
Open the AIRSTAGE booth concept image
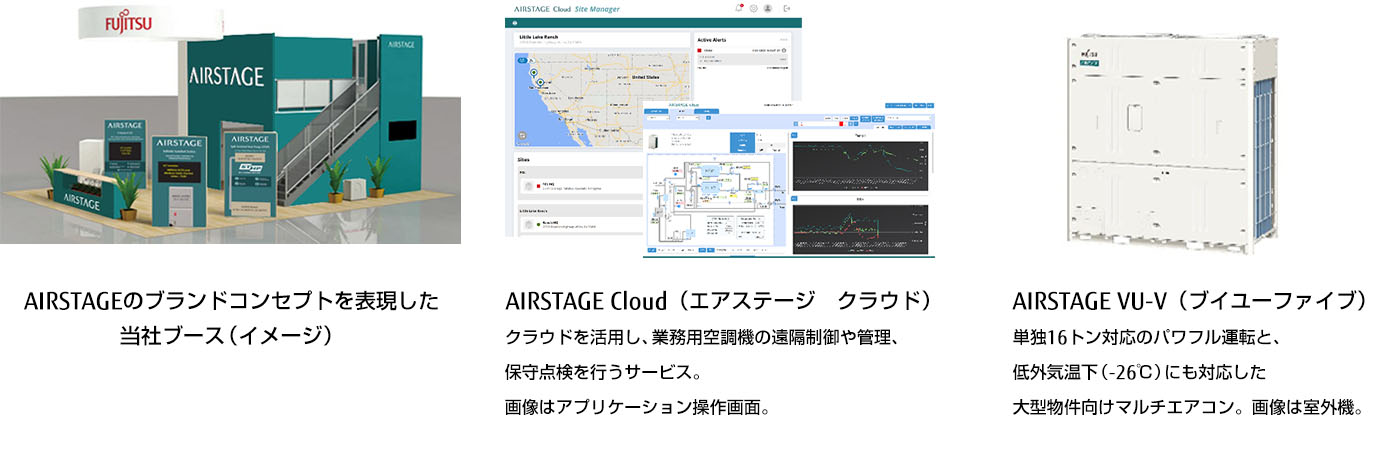coord(230,122)
